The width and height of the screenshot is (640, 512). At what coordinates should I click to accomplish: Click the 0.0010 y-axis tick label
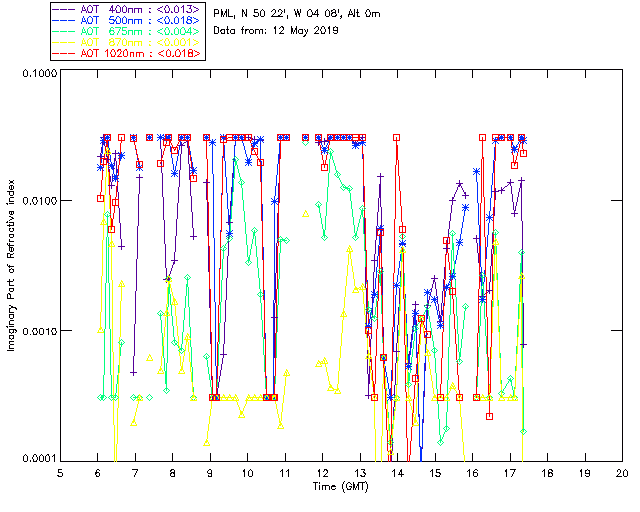40,330
